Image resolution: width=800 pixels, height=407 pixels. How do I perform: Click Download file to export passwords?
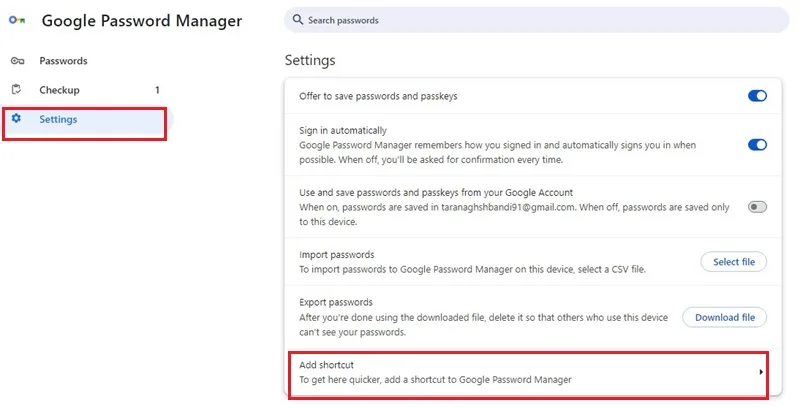[x=724, y=317]
